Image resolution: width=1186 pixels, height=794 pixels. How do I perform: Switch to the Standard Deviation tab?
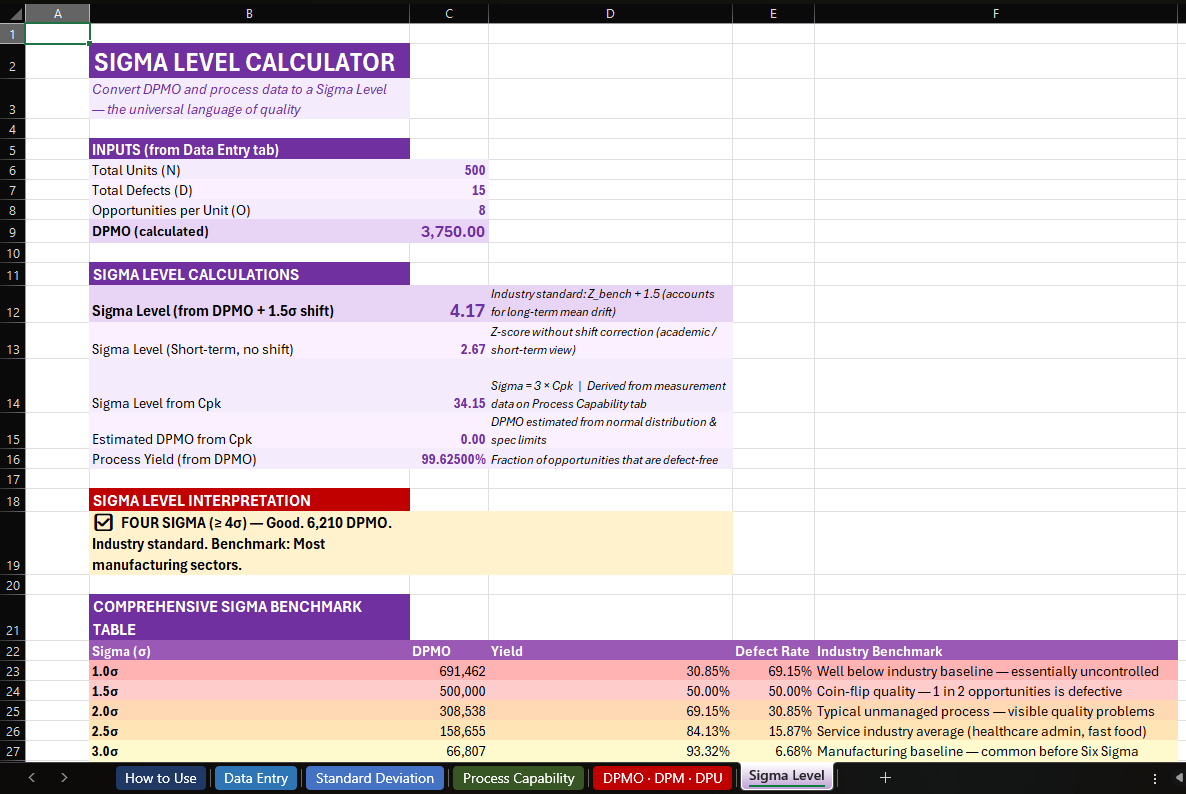374,777
